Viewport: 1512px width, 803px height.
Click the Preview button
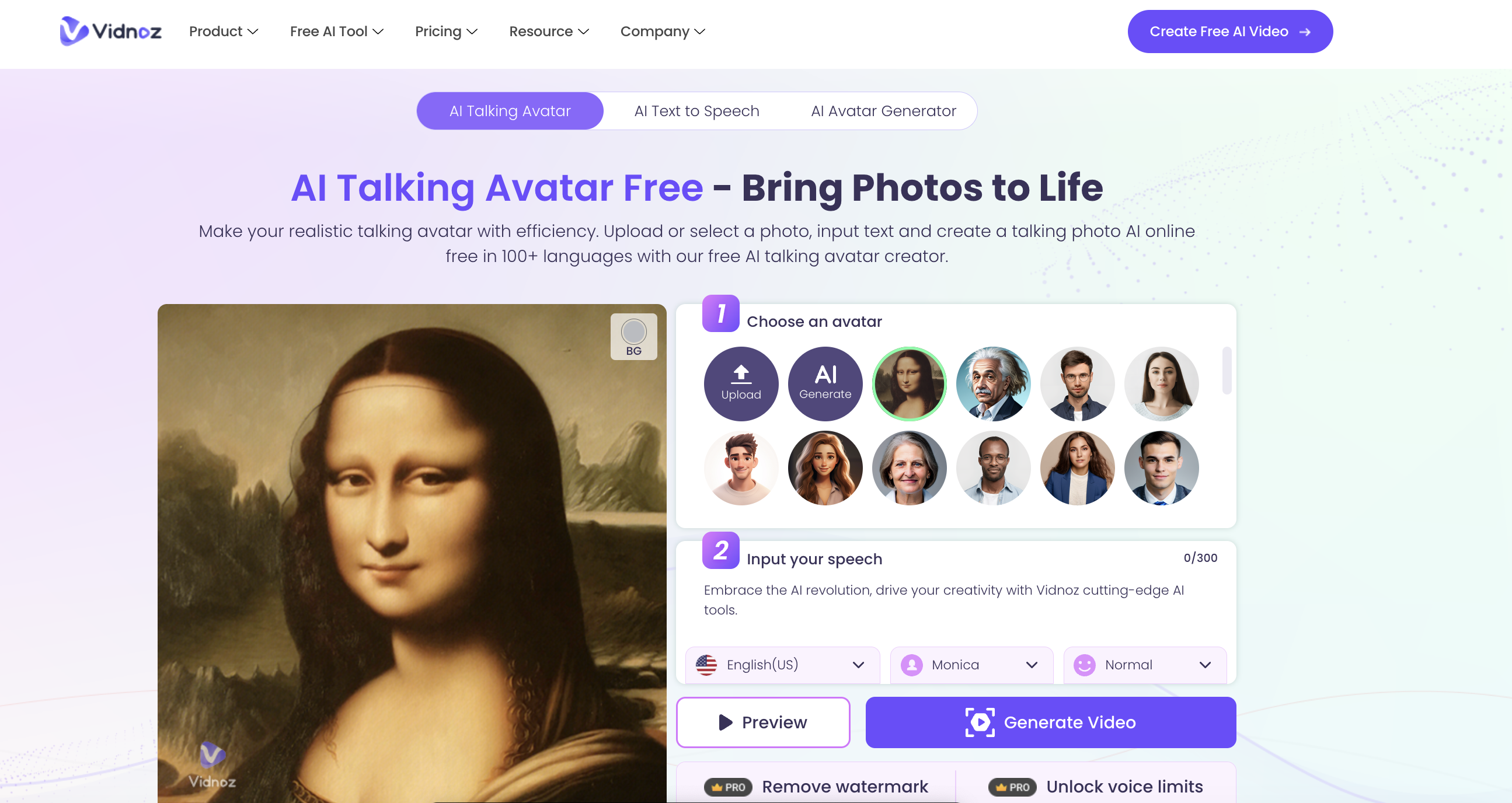click(763, 722)
